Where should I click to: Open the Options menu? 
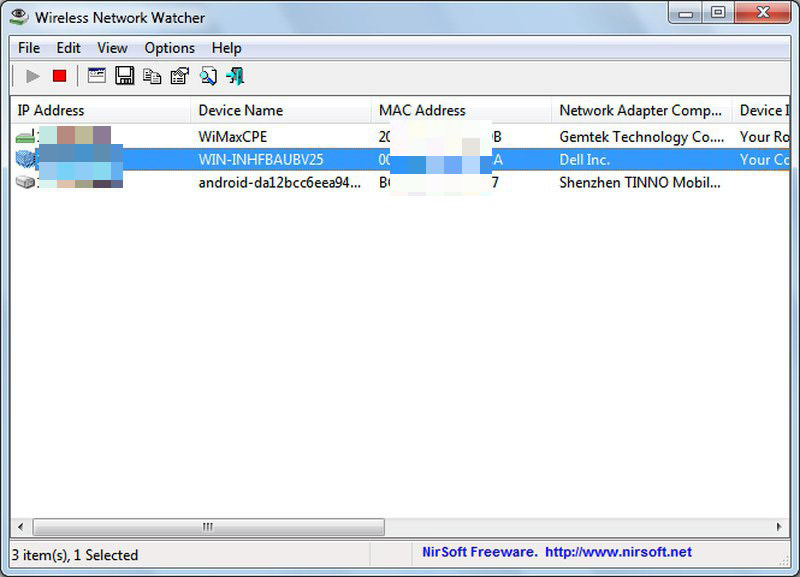click(169, 47)
